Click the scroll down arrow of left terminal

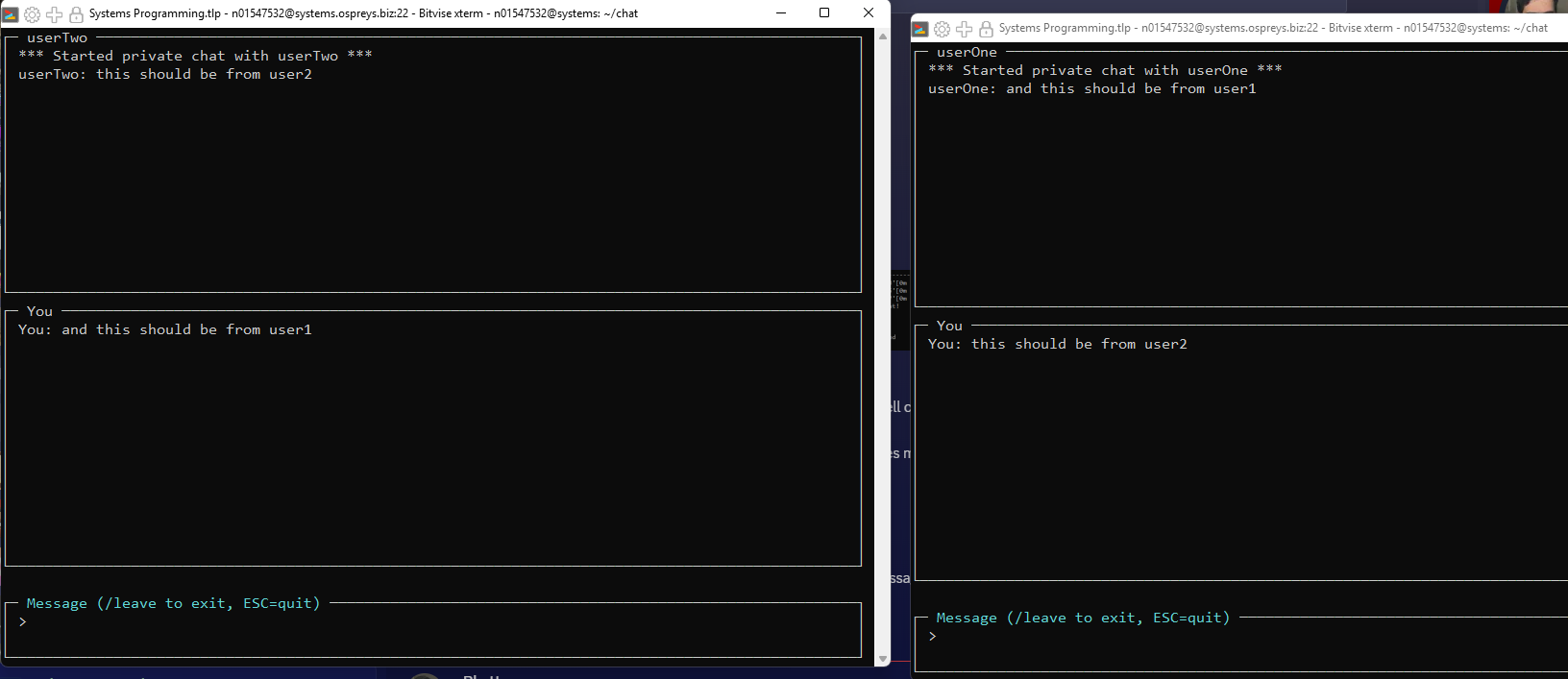[883, 659]
